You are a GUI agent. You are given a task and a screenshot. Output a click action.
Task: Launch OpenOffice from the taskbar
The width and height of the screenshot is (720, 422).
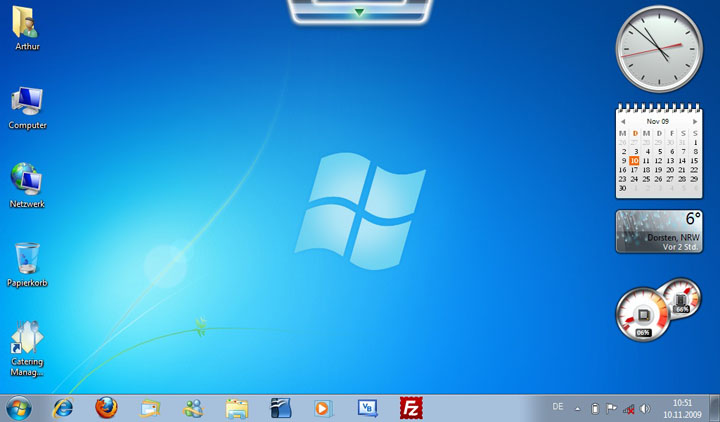click(x=280, y=408)
